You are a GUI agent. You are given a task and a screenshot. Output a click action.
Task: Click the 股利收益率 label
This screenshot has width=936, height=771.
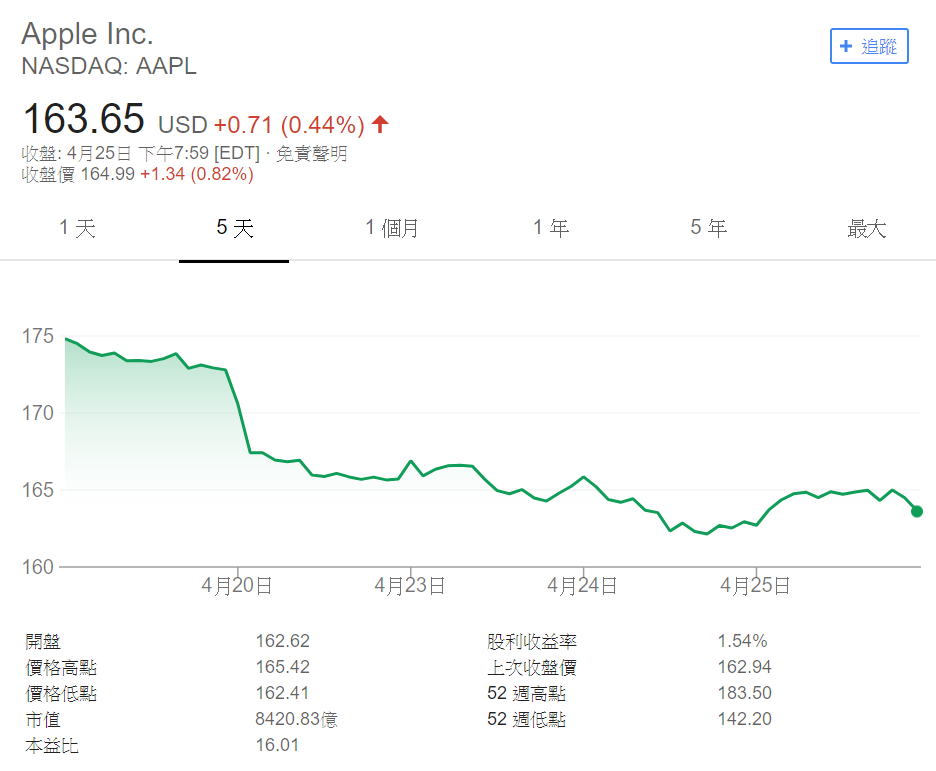[532, 642]
